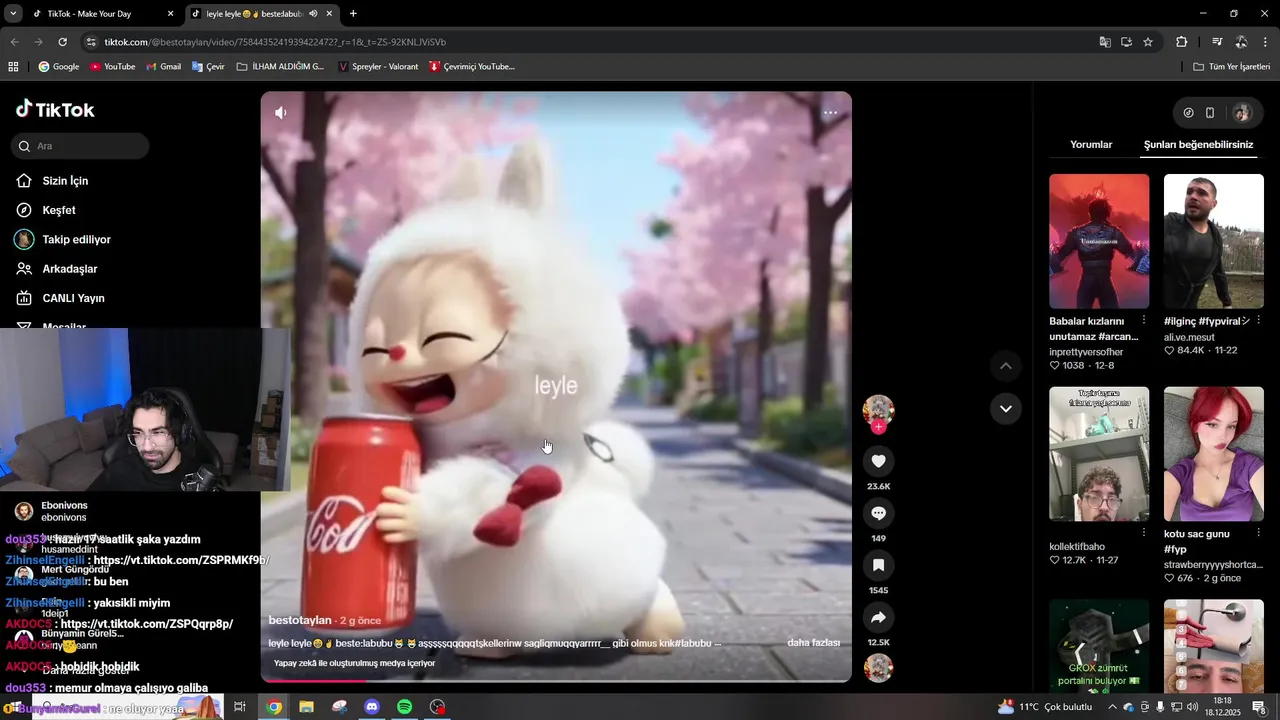Open File Explorer from the taskbar
The width and height of the screenshot is (1280, 720).
(x=306, y=707)
